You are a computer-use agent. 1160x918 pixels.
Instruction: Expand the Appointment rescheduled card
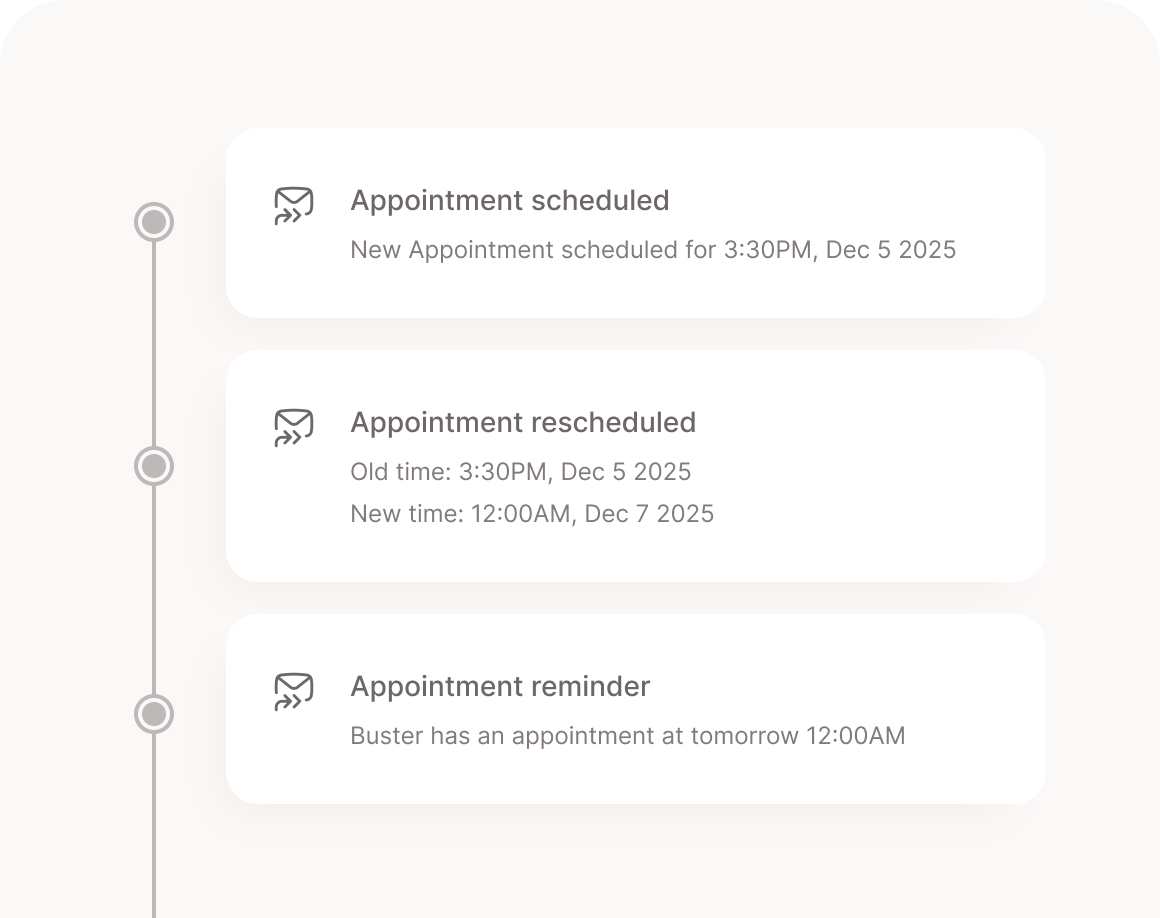coord(635,464)
